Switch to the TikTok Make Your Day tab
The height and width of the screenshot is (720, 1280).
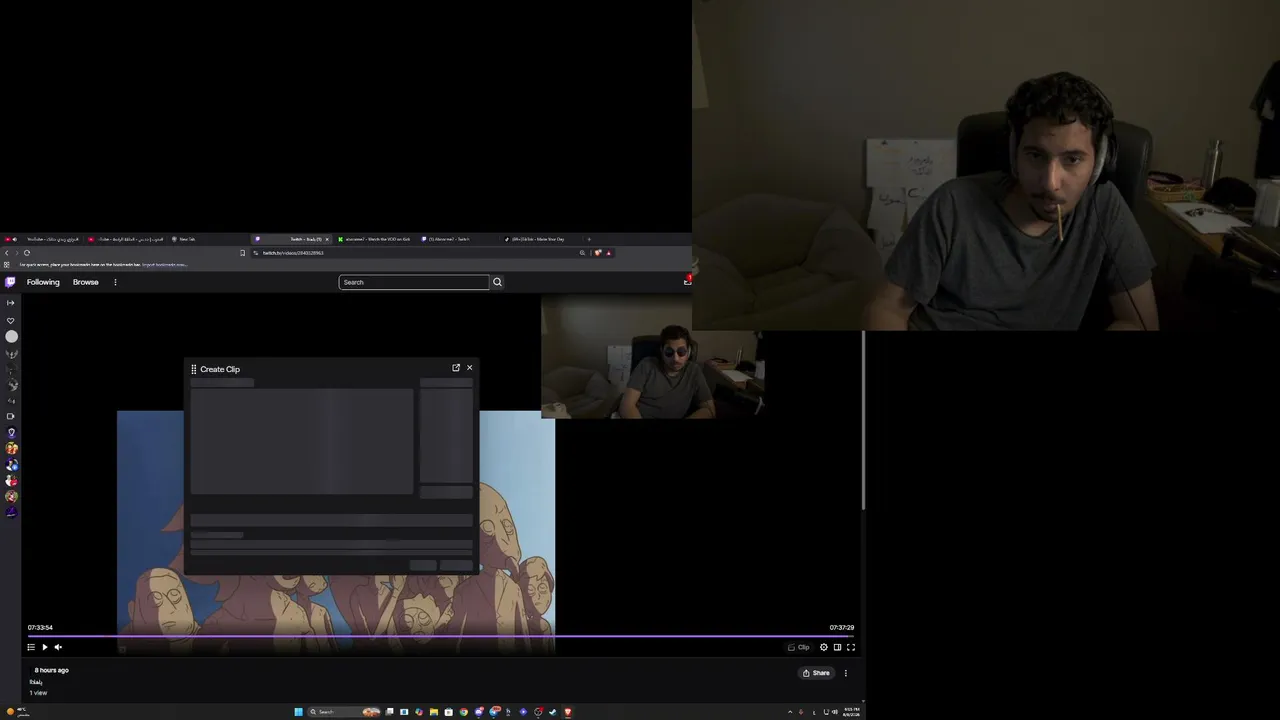tap(541, 239)
